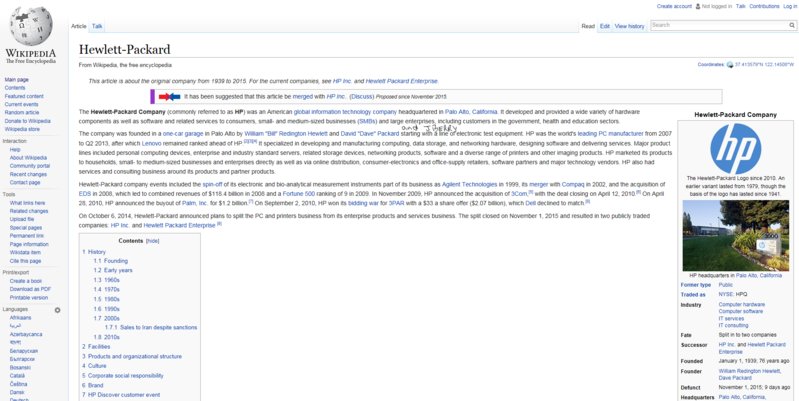Click Create account link
Screen dimensions: 799x401
click(674, 6)
